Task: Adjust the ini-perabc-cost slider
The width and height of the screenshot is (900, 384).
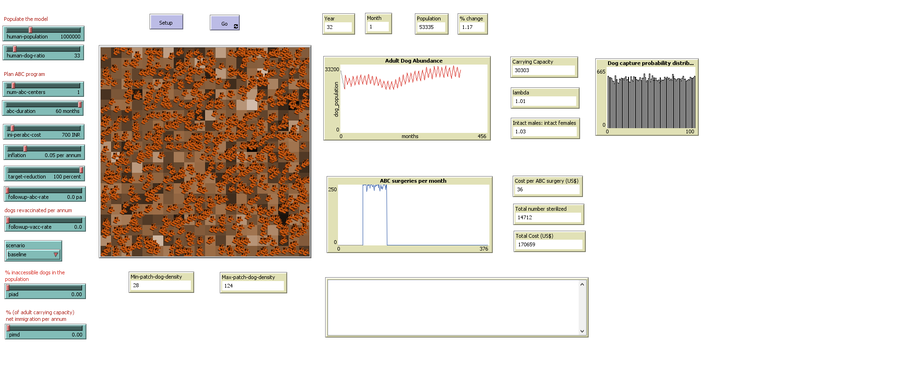Action: point(44,132)
